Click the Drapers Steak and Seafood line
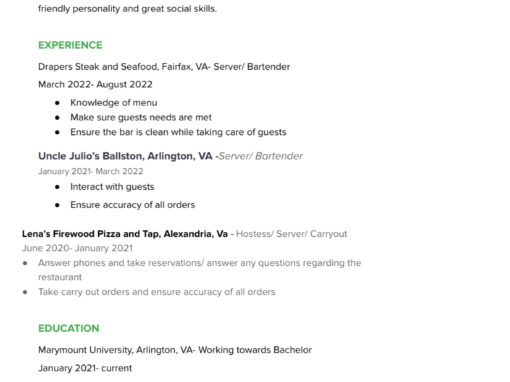The width and height of the screenshot is (510, 382). 164,67
